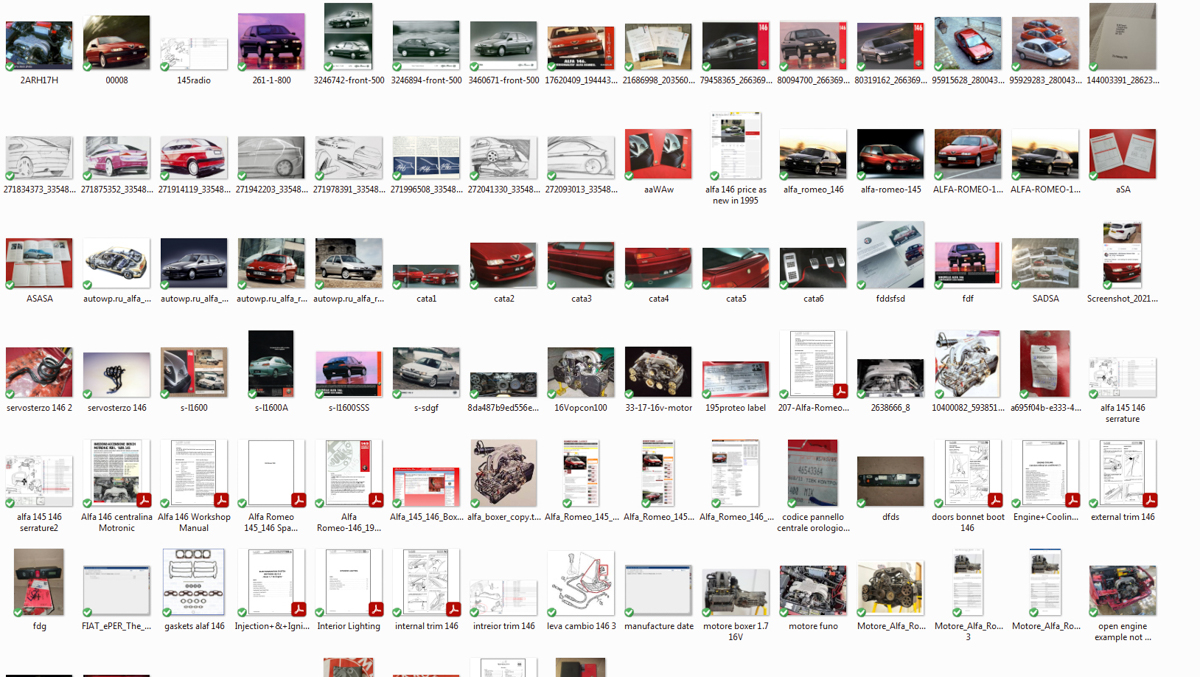
Task: Click the file name '3246894-front-500'
Action: (x=426, y=81)
